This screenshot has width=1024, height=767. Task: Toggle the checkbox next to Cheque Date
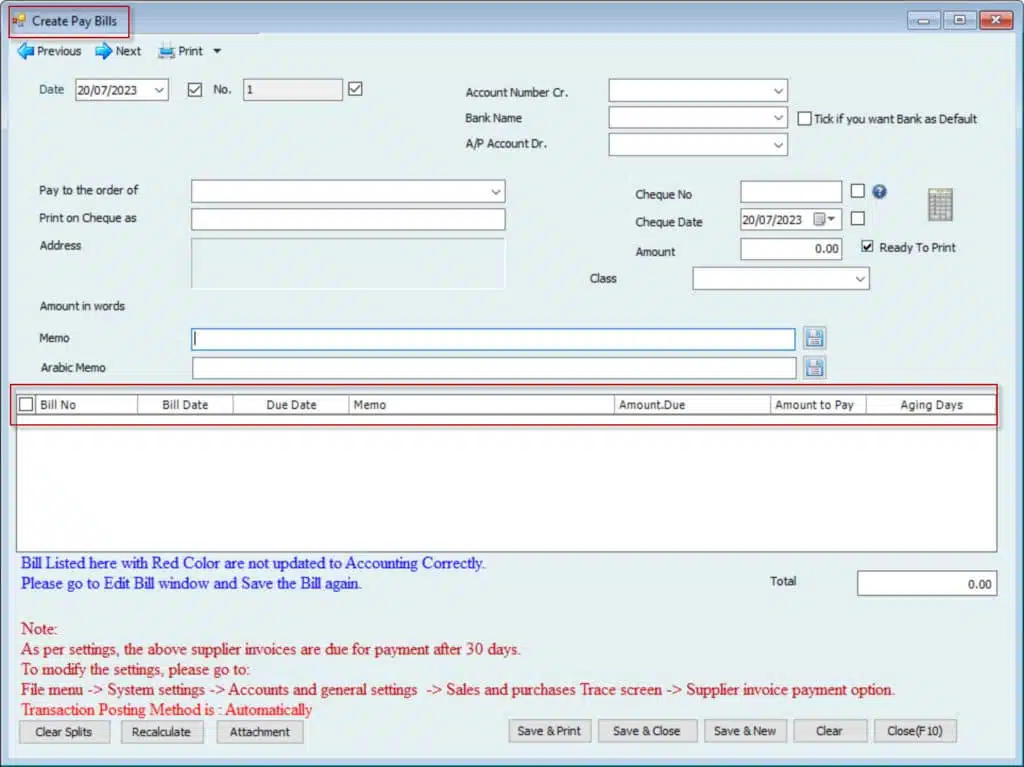tap(857, 218)
